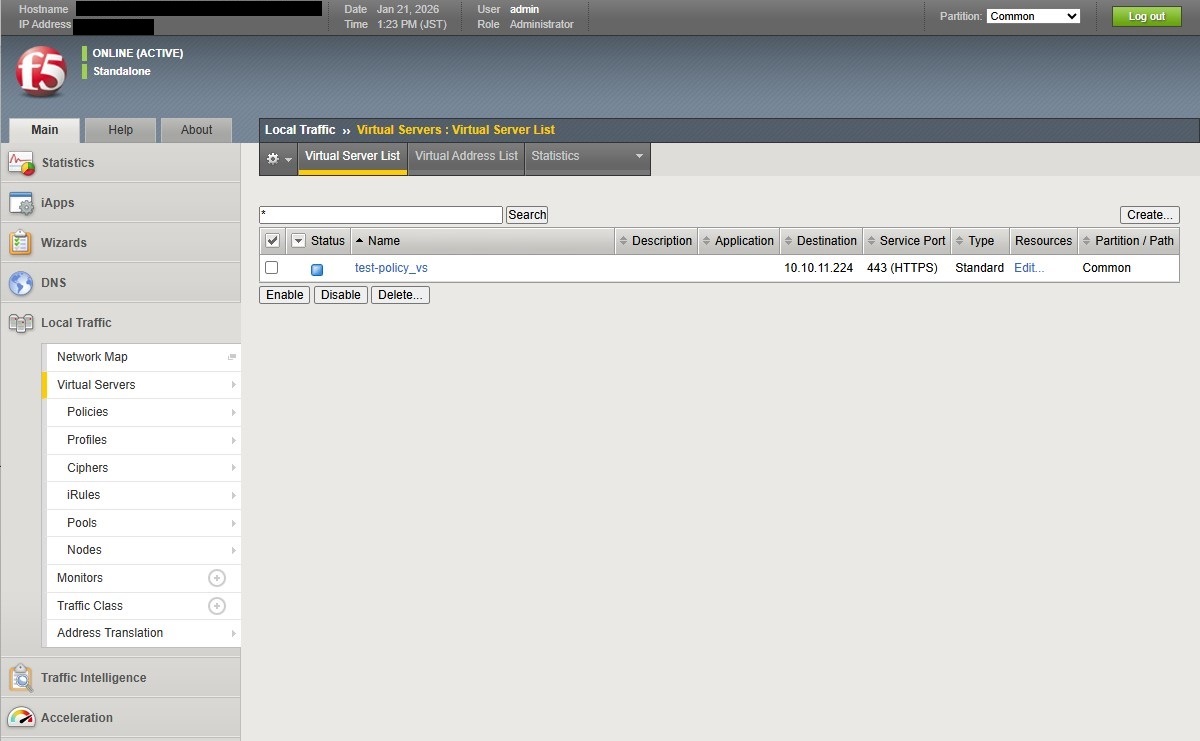The width and height of the screenshot is (1200, 741).
Task: Open the Statistics sidebar section icon
Action: coord(21,163)
